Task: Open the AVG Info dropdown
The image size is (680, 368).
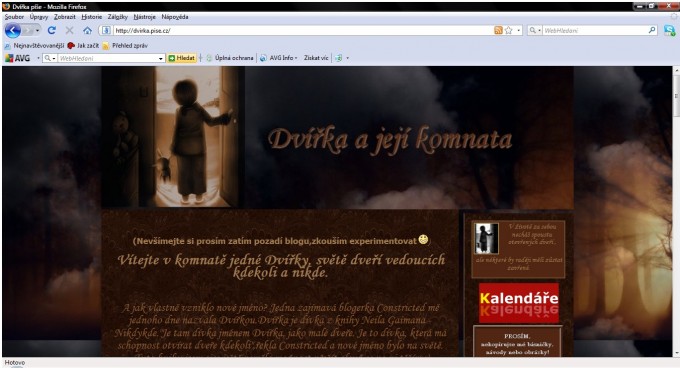Action: coord(278,58)
